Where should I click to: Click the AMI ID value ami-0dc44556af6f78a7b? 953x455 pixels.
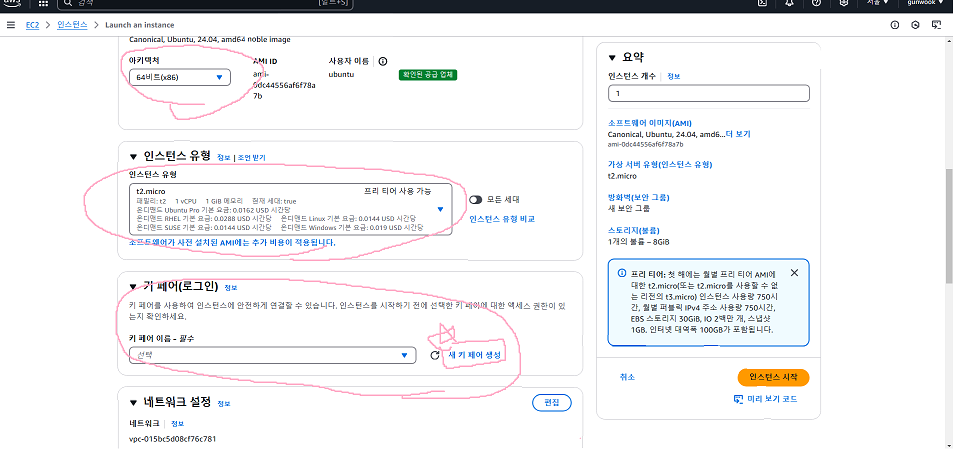click(283, 85)
